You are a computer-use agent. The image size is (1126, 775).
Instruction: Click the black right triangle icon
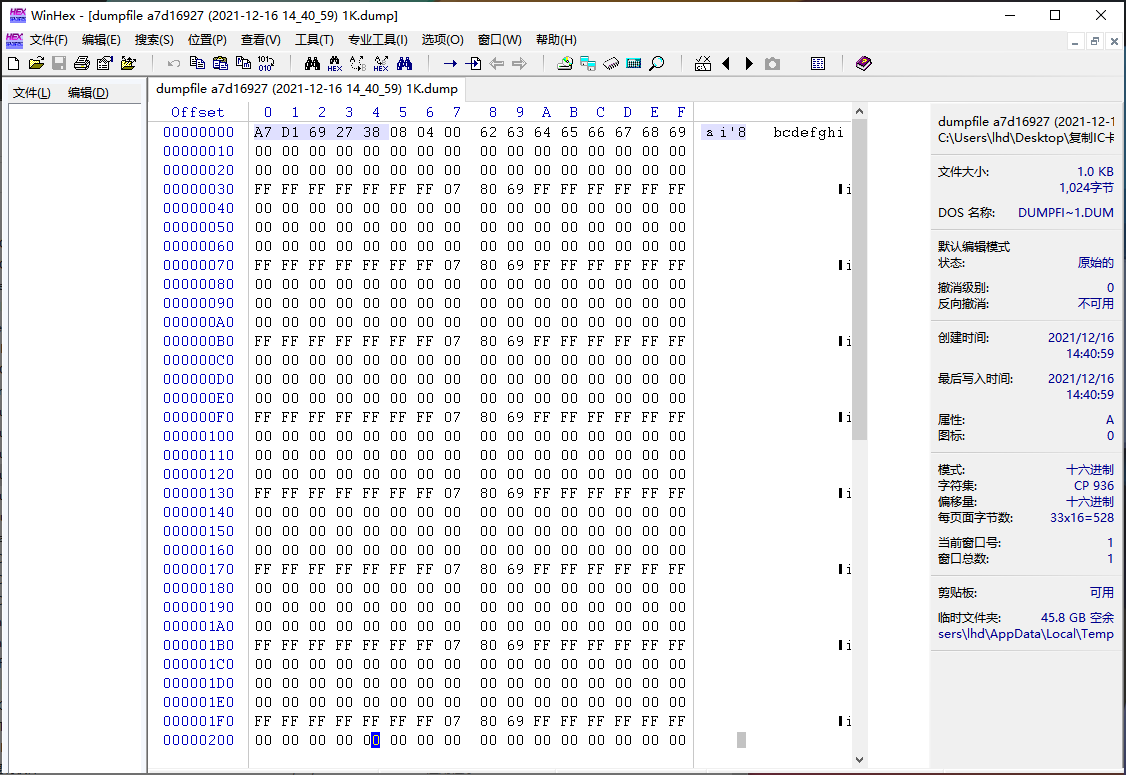coord(749,63)
